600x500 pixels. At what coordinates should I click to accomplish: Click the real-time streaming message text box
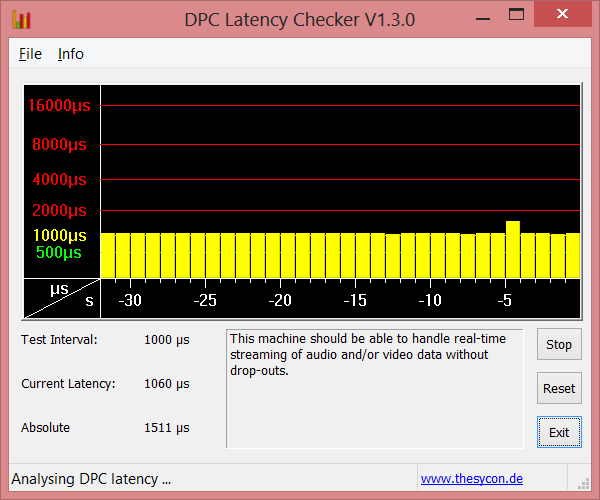(375, 388)
